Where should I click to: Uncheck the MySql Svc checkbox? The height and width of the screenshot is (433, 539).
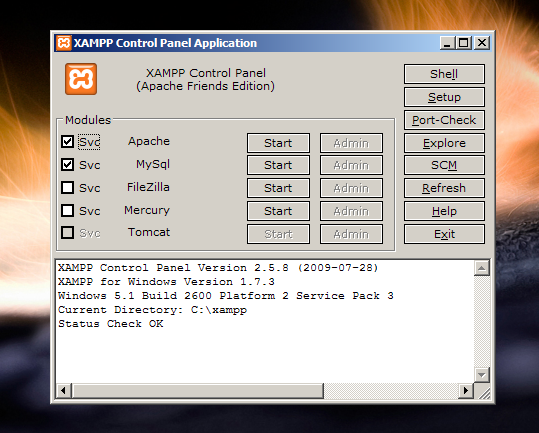[67, 165]
